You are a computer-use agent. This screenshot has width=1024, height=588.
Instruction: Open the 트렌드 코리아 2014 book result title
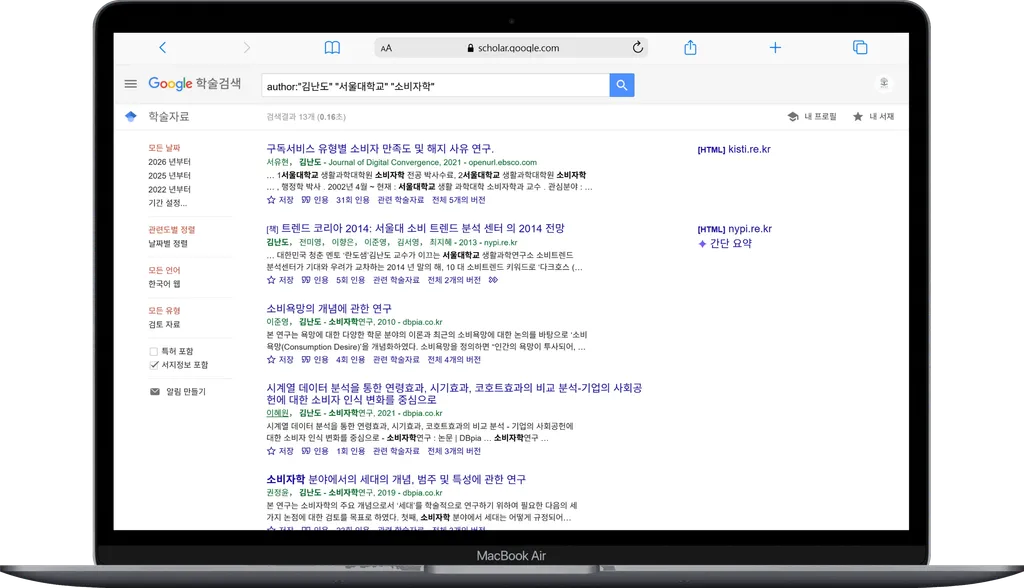(x=423, y=229)
